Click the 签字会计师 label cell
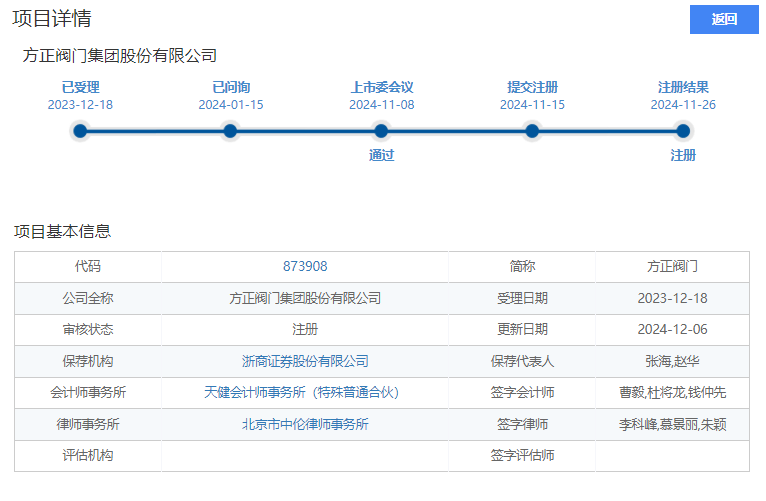 (522, 393)
